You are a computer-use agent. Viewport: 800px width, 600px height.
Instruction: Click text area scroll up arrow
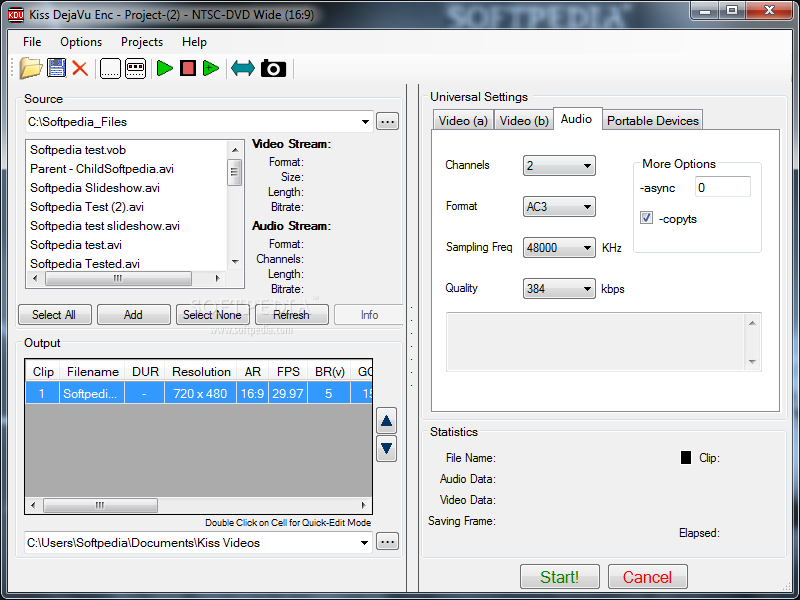click(x=752, y=323)
